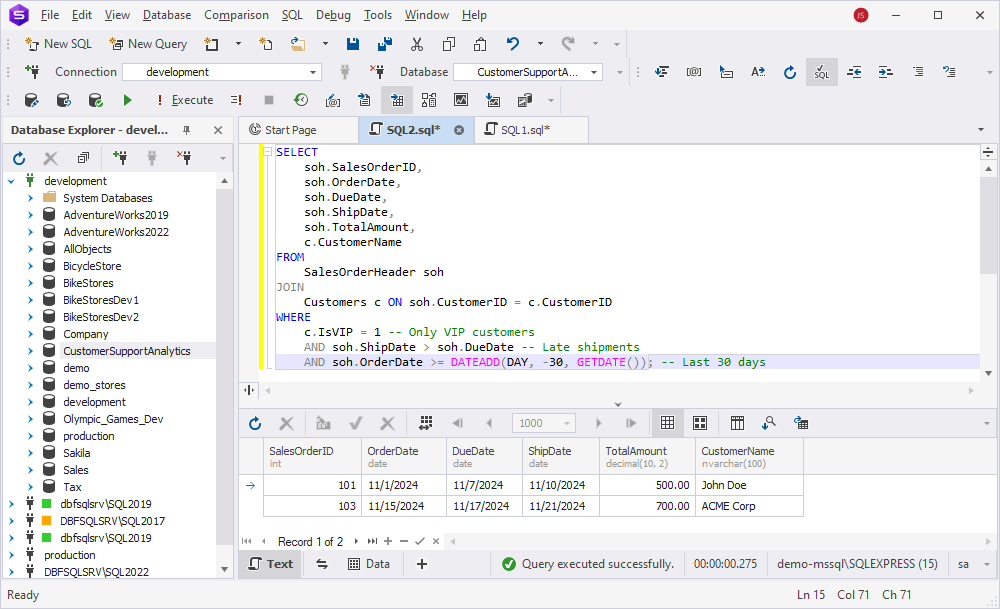Viewport: 1000px width, 609px height.
Task: Click the Refresh object information toolbar icon
Action: 790,72
